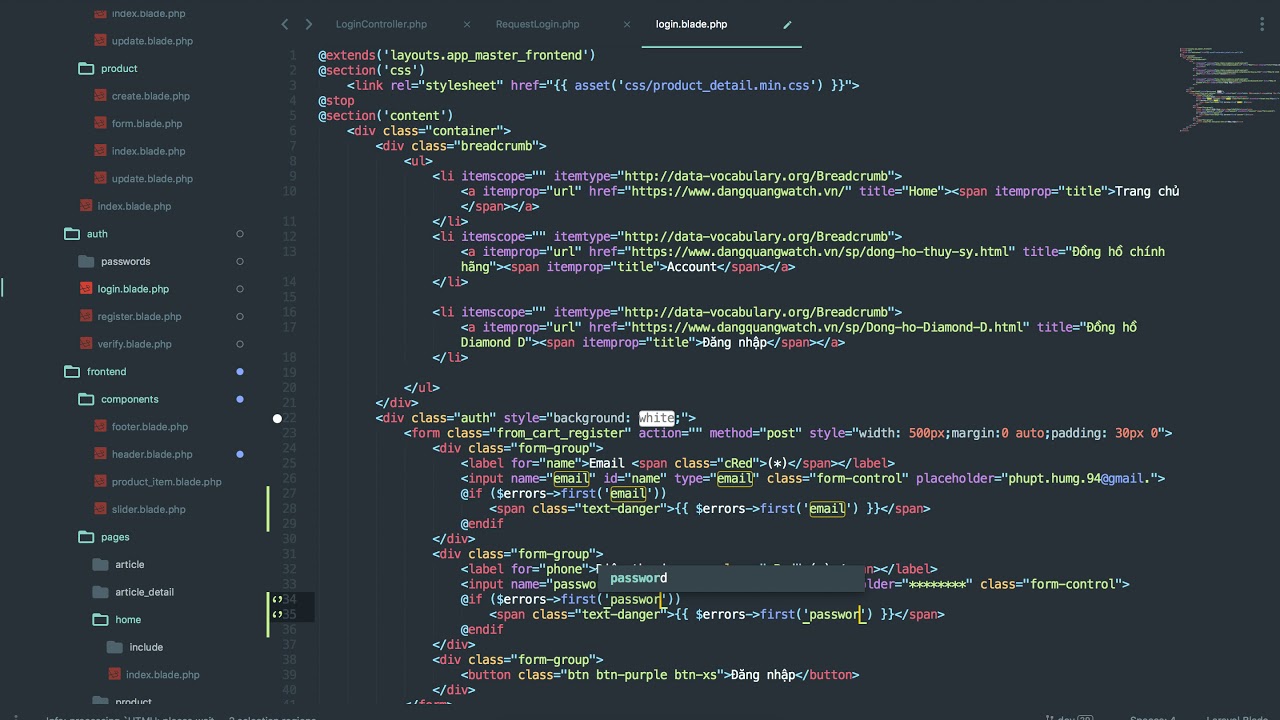Screen dimensions: 1280x720
Task: Open login.blade.php in the sidebar
Action: (x=133, y=289)
